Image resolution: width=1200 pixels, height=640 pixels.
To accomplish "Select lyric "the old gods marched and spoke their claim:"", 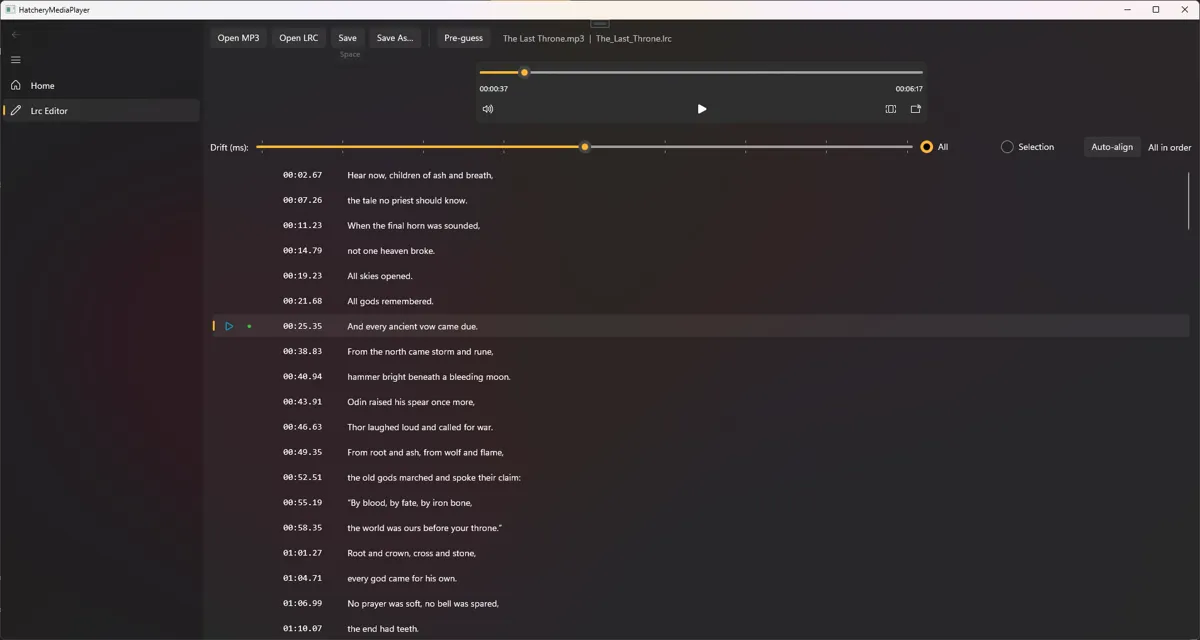I will click(x=434, y=478).
